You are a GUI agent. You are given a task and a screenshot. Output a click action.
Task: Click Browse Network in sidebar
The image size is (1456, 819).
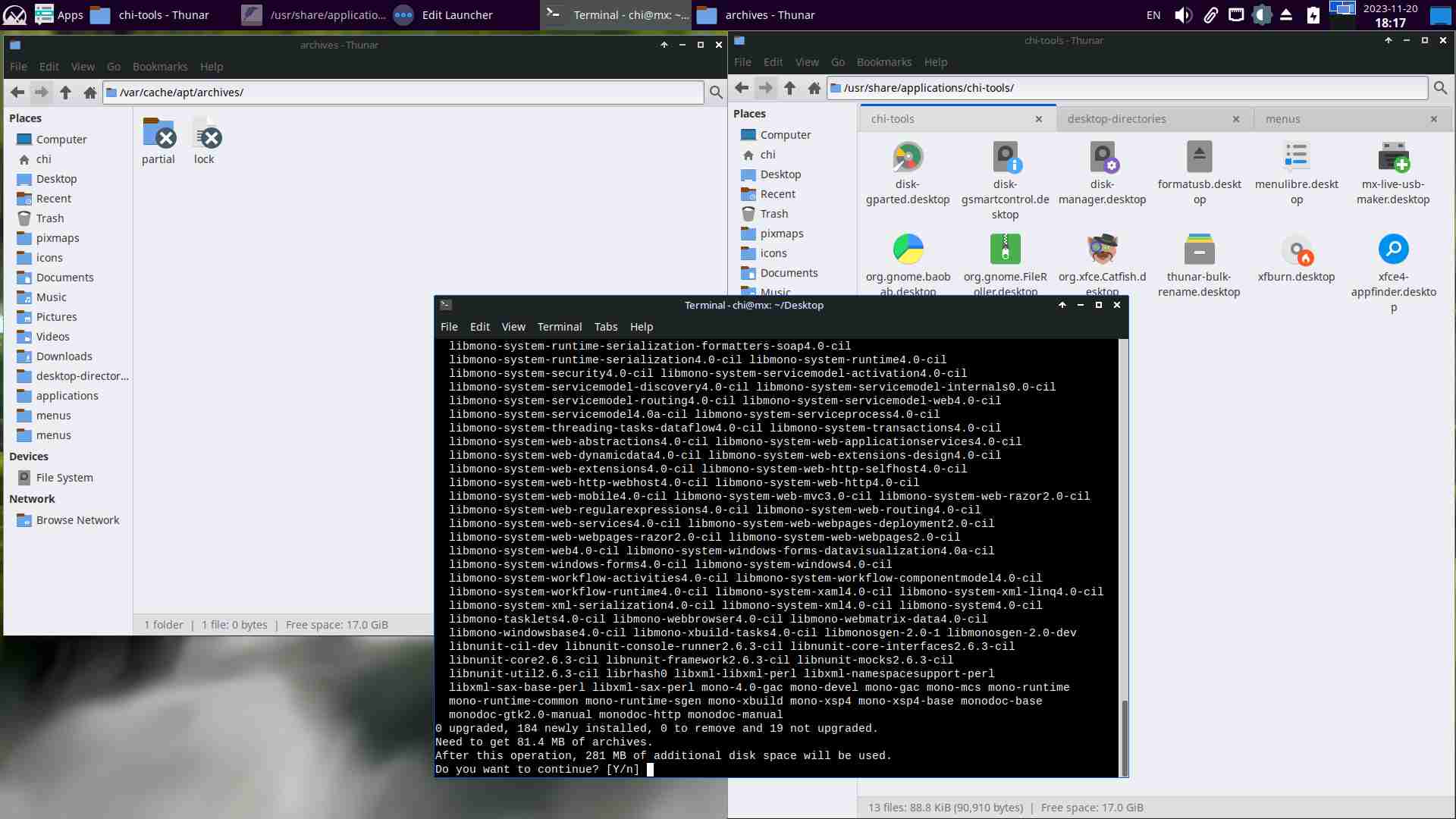coord(77,520)
